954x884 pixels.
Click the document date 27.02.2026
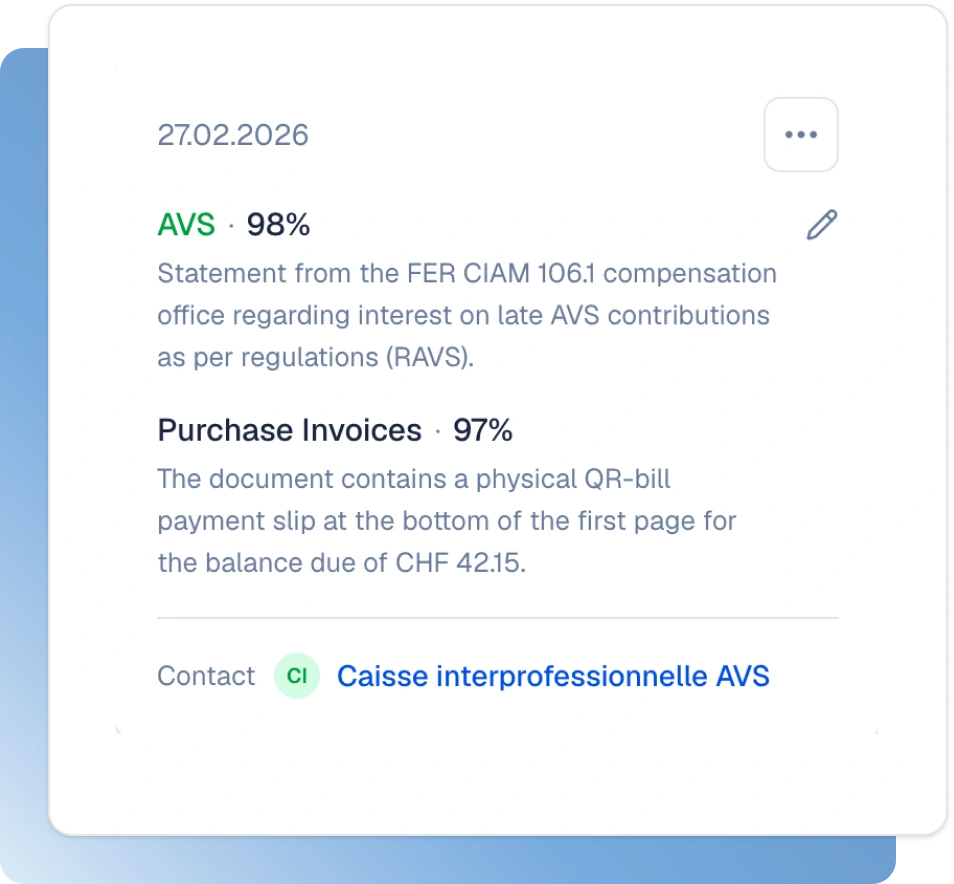coord(233,134)
